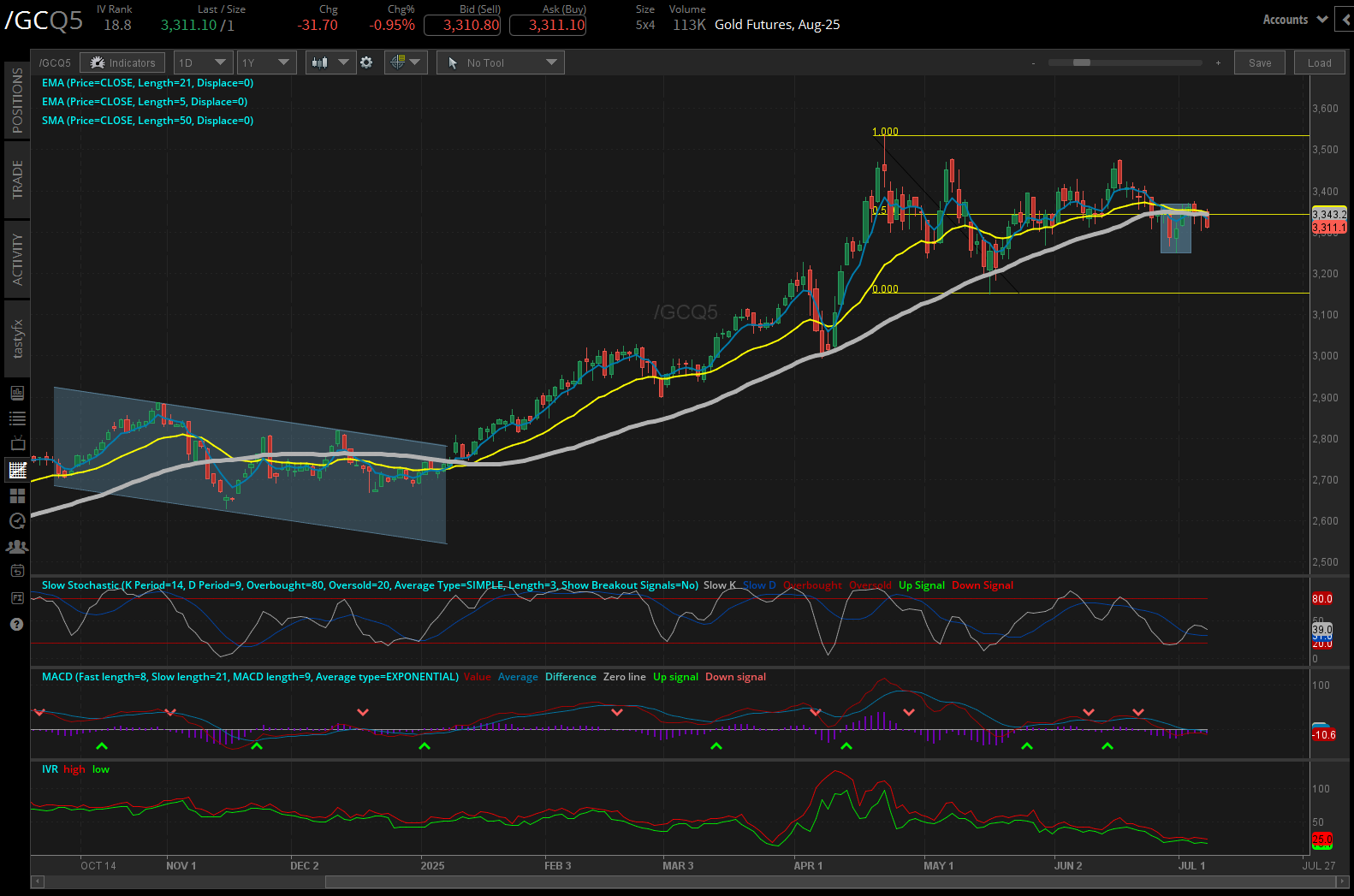
Task: Click the IVR low legend label
Action: coord(101,769)
